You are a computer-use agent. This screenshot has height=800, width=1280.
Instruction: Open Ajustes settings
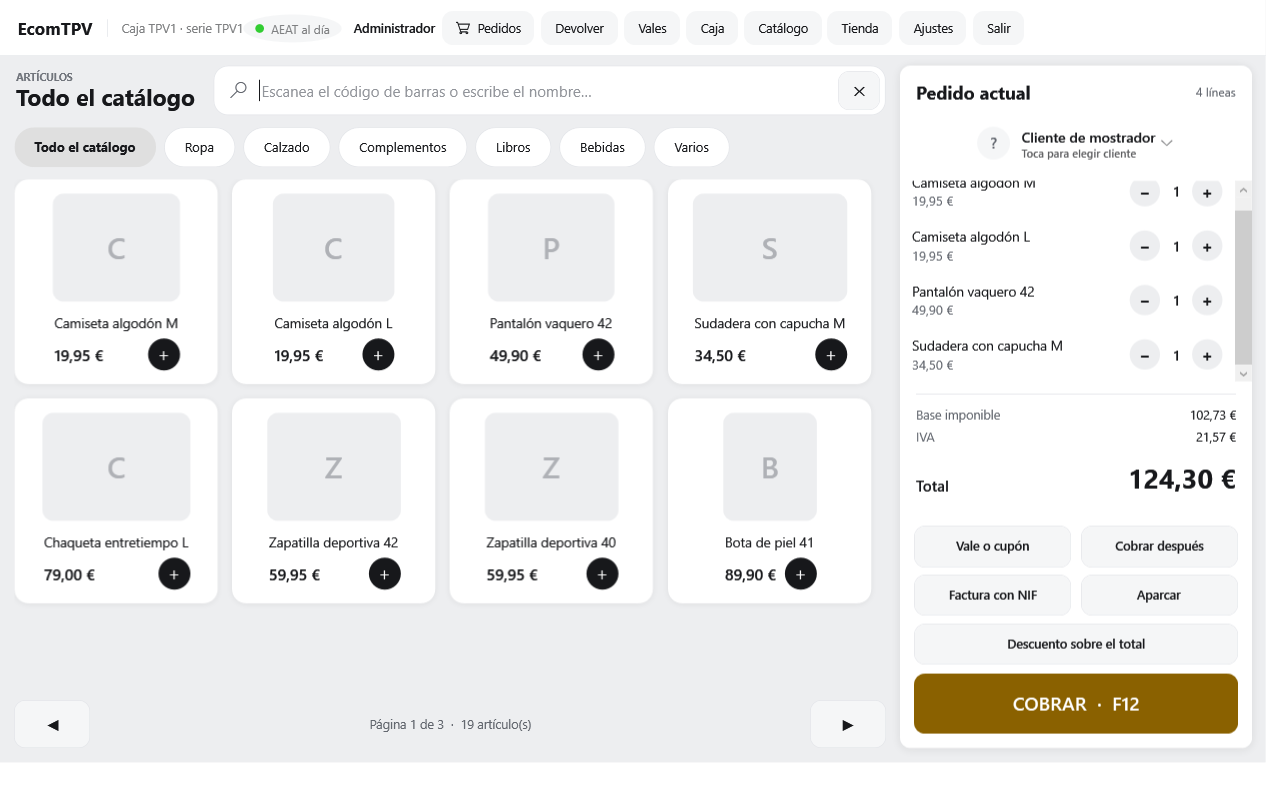tap(933, 28)
